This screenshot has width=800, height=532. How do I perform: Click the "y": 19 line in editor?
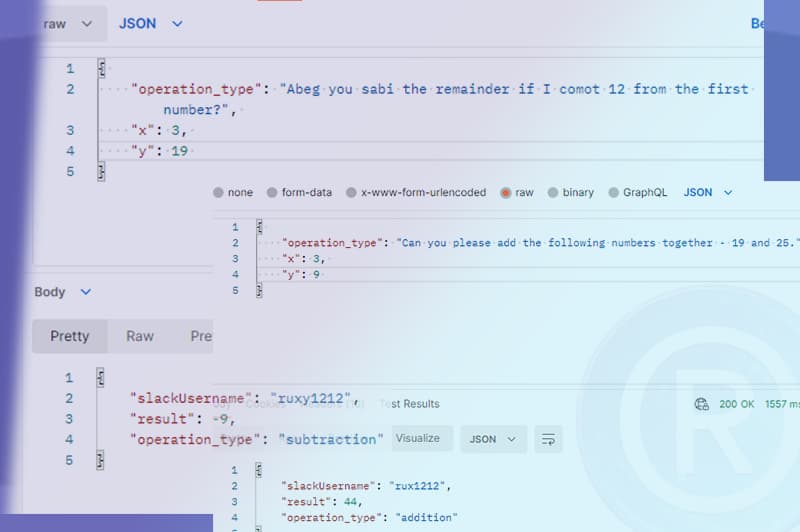(160, 151)
